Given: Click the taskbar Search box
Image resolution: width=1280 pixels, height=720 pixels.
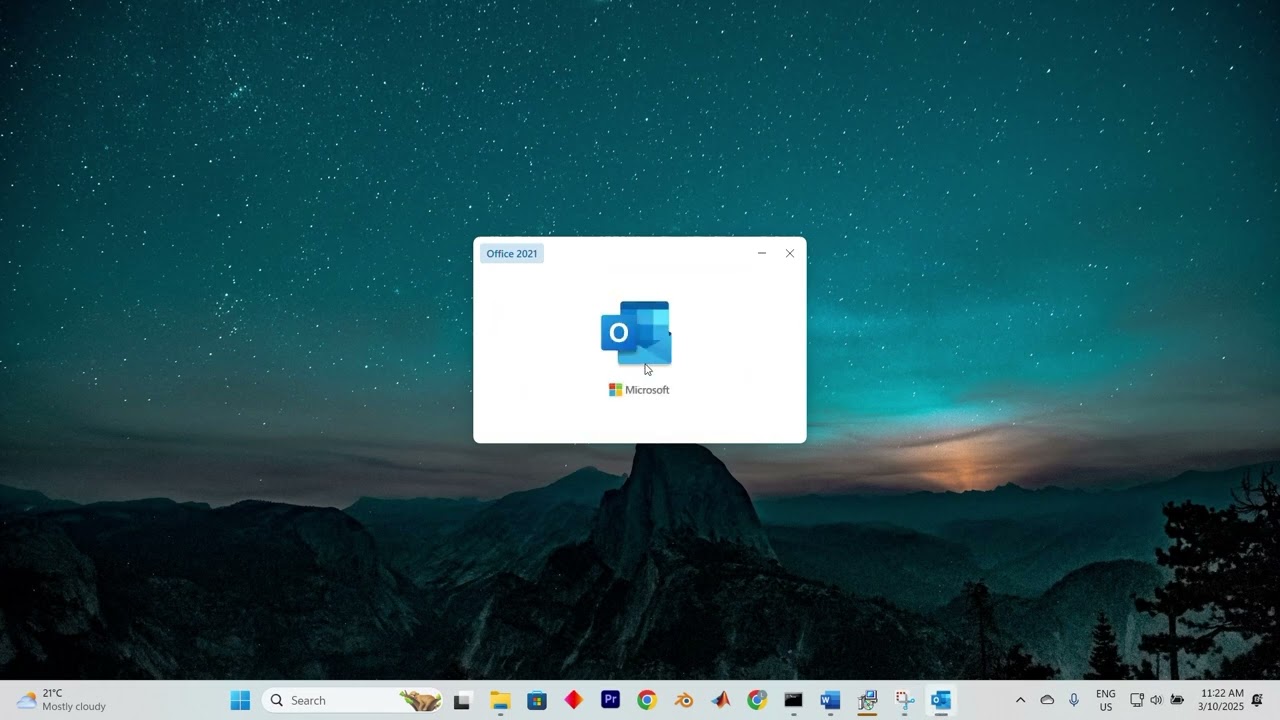Looking at the screenshot, I should click(353, 700).
